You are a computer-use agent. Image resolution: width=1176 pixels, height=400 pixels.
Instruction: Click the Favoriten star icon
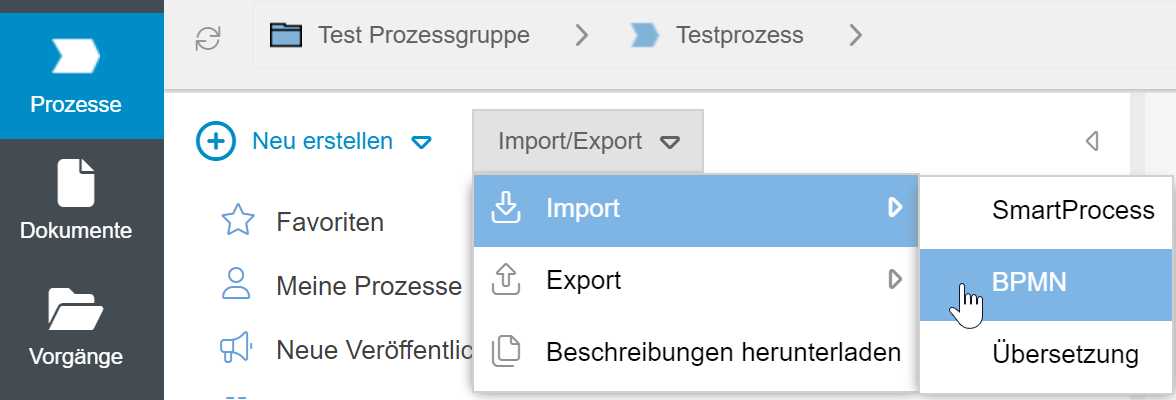(x=238, y=221)
